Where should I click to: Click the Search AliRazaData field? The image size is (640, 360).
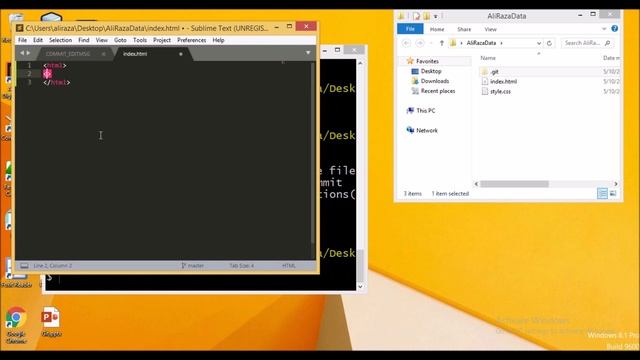pos(588,43)
